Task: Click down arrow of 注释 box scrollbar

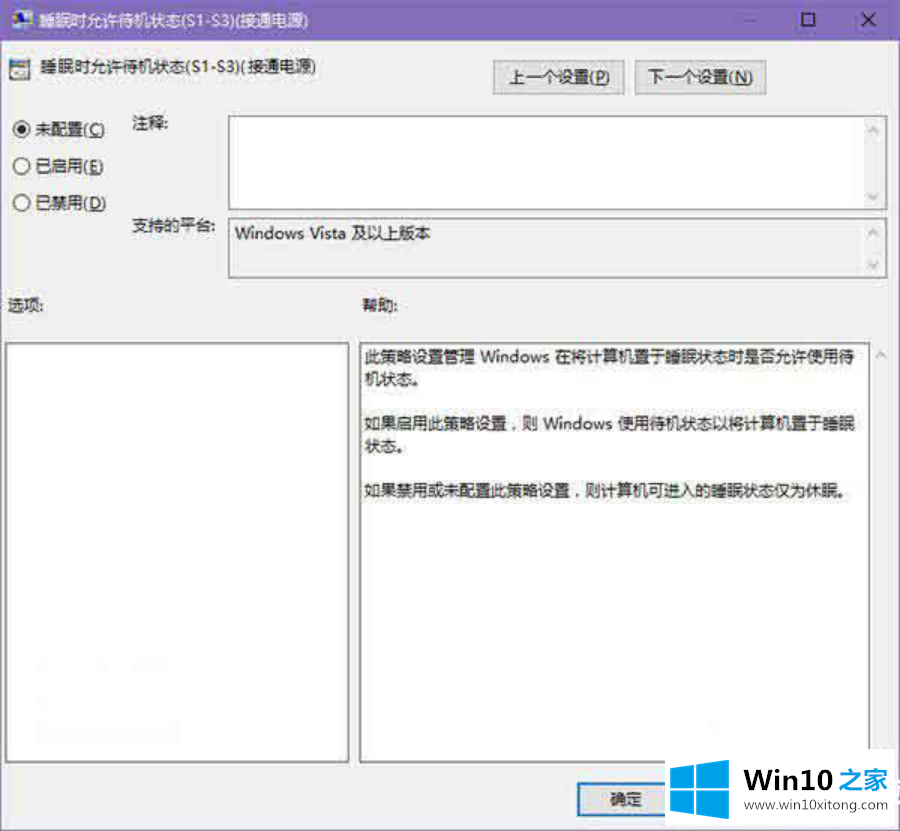Action: [873, 197]
